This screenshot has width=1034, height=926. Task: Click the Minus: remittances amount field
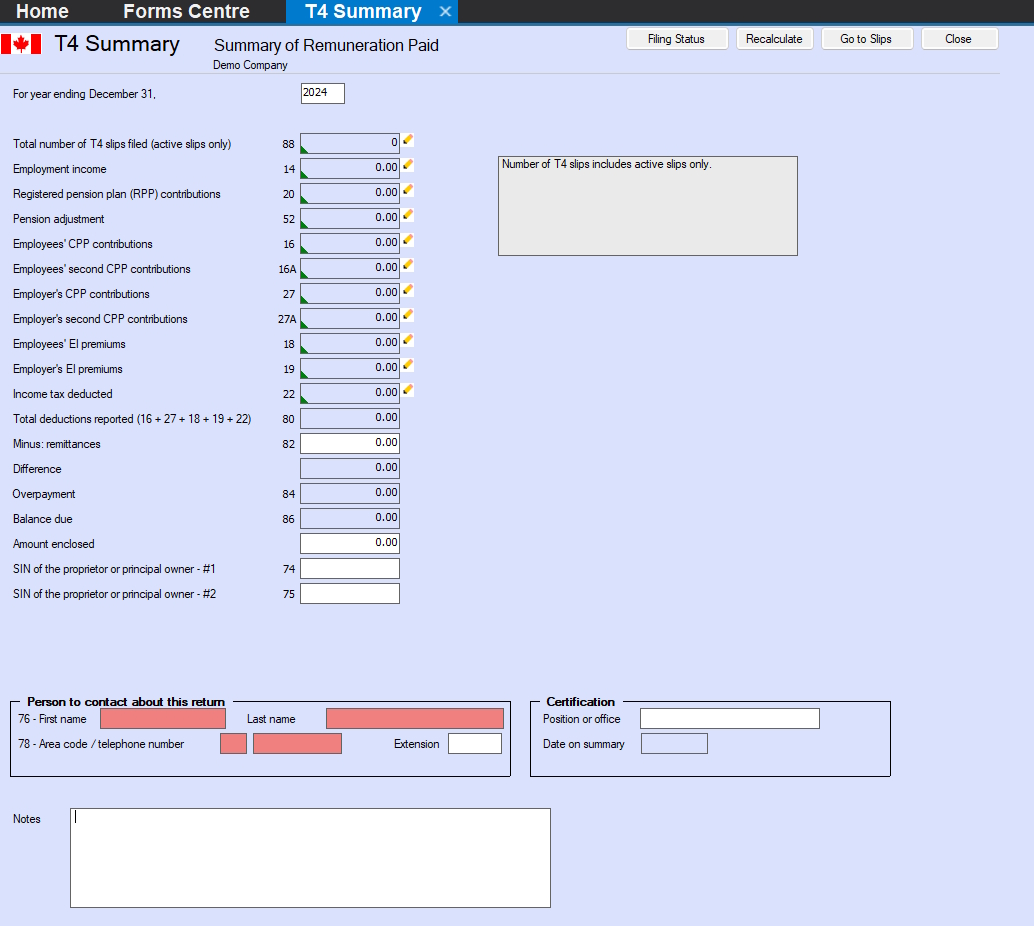[350, 443]
